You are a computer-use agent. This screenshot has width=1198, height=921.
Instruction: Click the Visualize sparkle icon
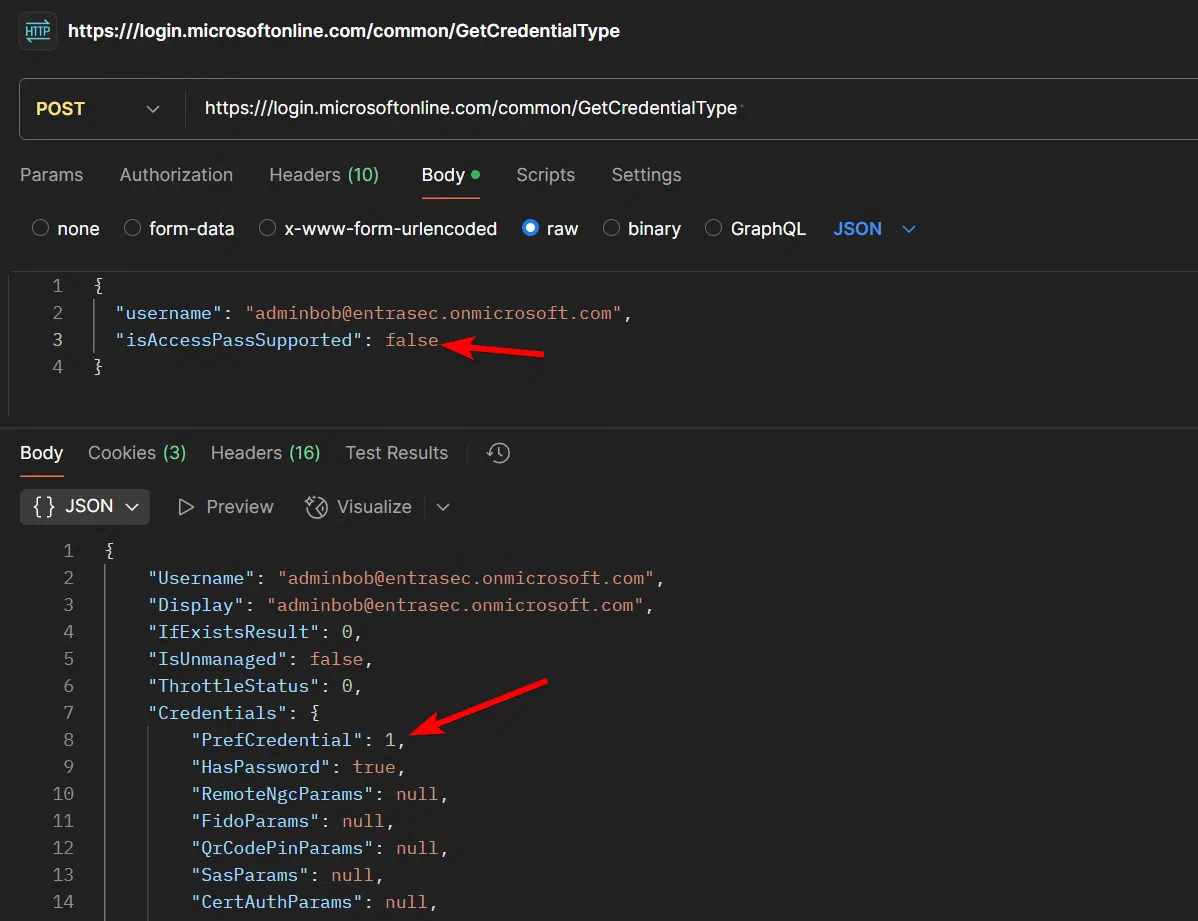point(316,508)
